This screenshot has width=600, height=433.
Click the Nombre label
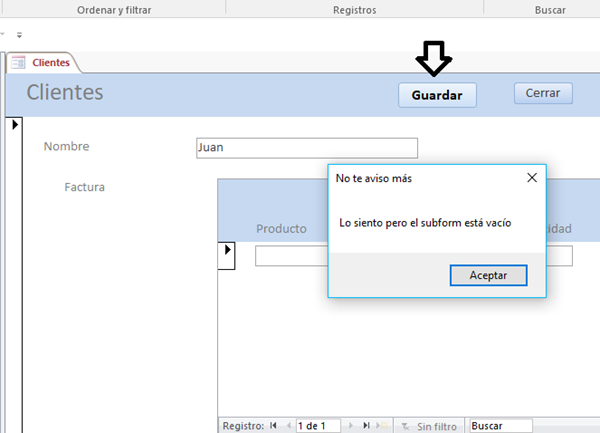pos(67,146)
